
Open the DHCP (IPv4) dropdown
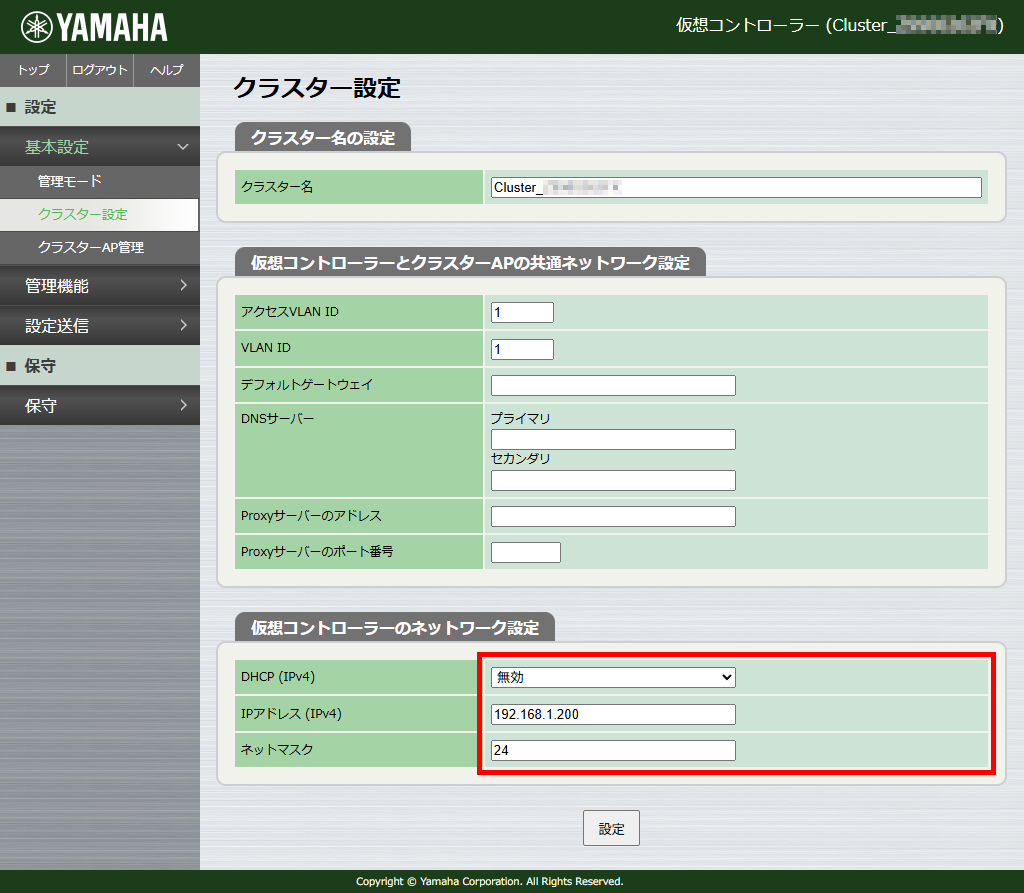[613, 677]
